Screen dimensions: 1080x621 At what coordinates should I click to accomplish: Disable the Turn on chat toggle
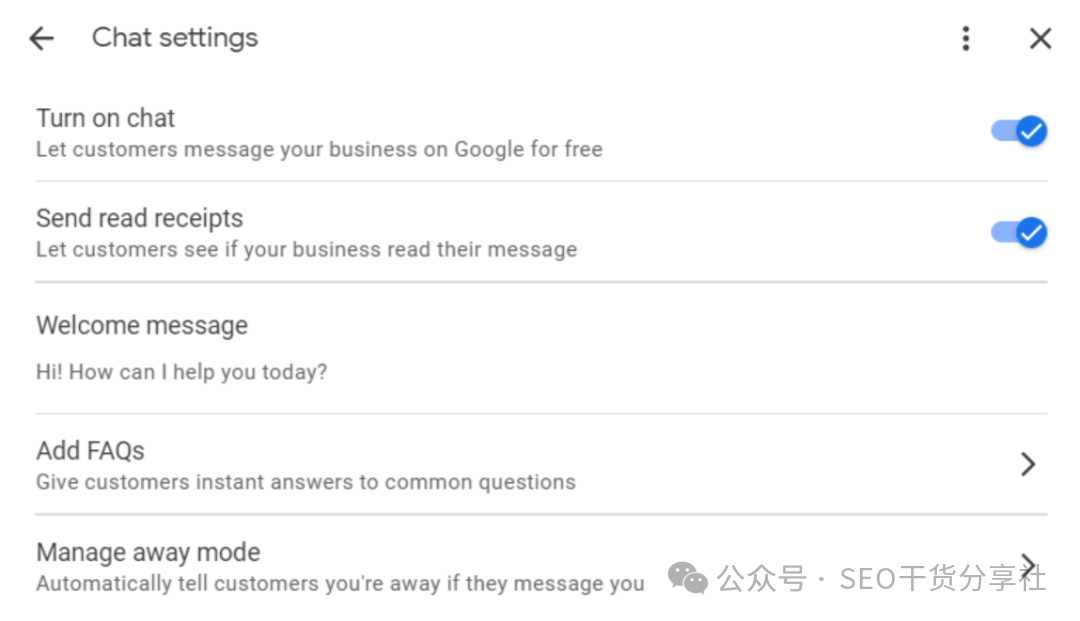(1019, 131)
